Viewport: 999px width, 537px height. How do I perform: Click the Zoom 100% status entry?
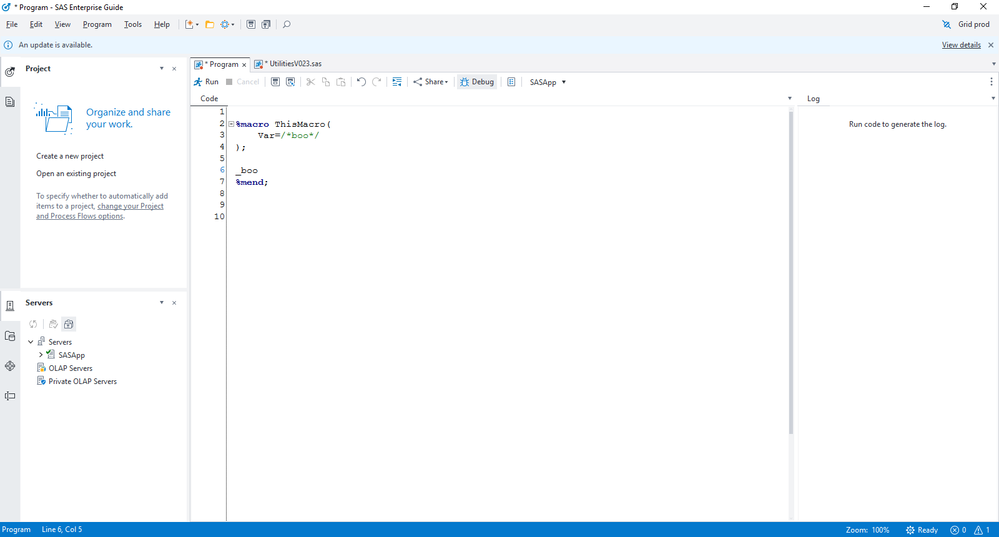pyautogui.click(x=868, y=529)
